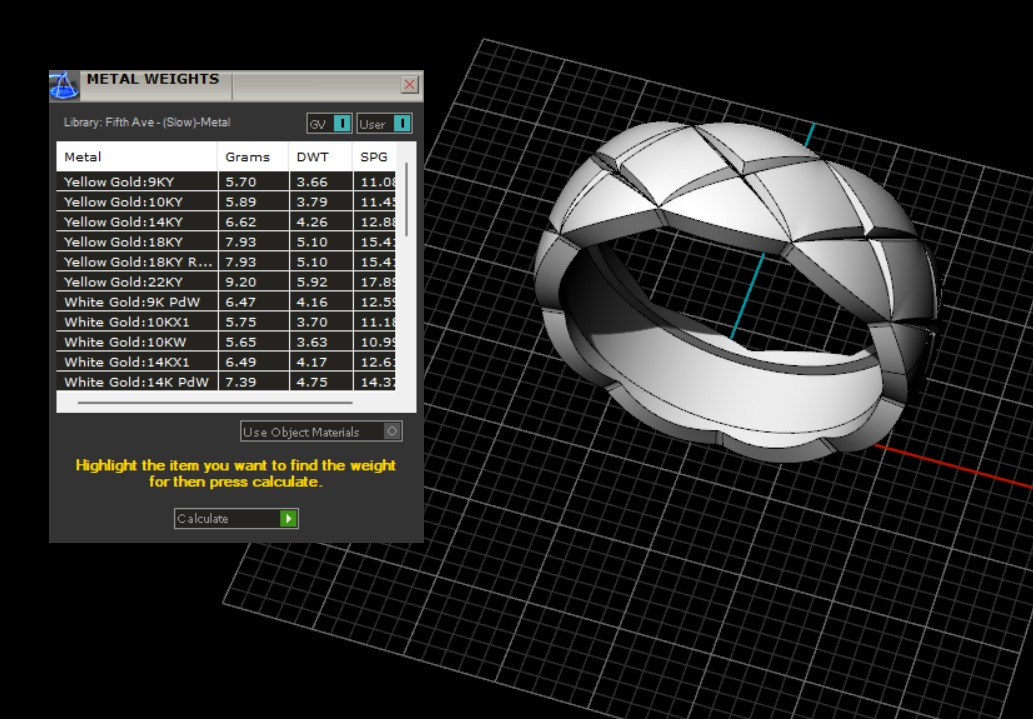Click the vertical scrollbar of metal list
1033x719 pixels.
[x=406, y=199]
